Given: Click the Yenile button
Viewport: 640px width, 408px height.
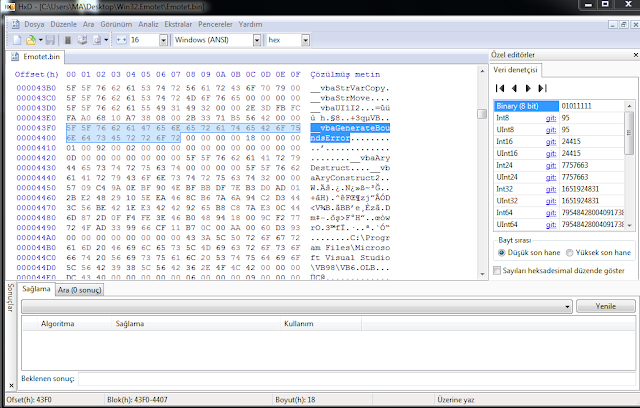Looking at the screenshot, I should [x=606, y=306].
